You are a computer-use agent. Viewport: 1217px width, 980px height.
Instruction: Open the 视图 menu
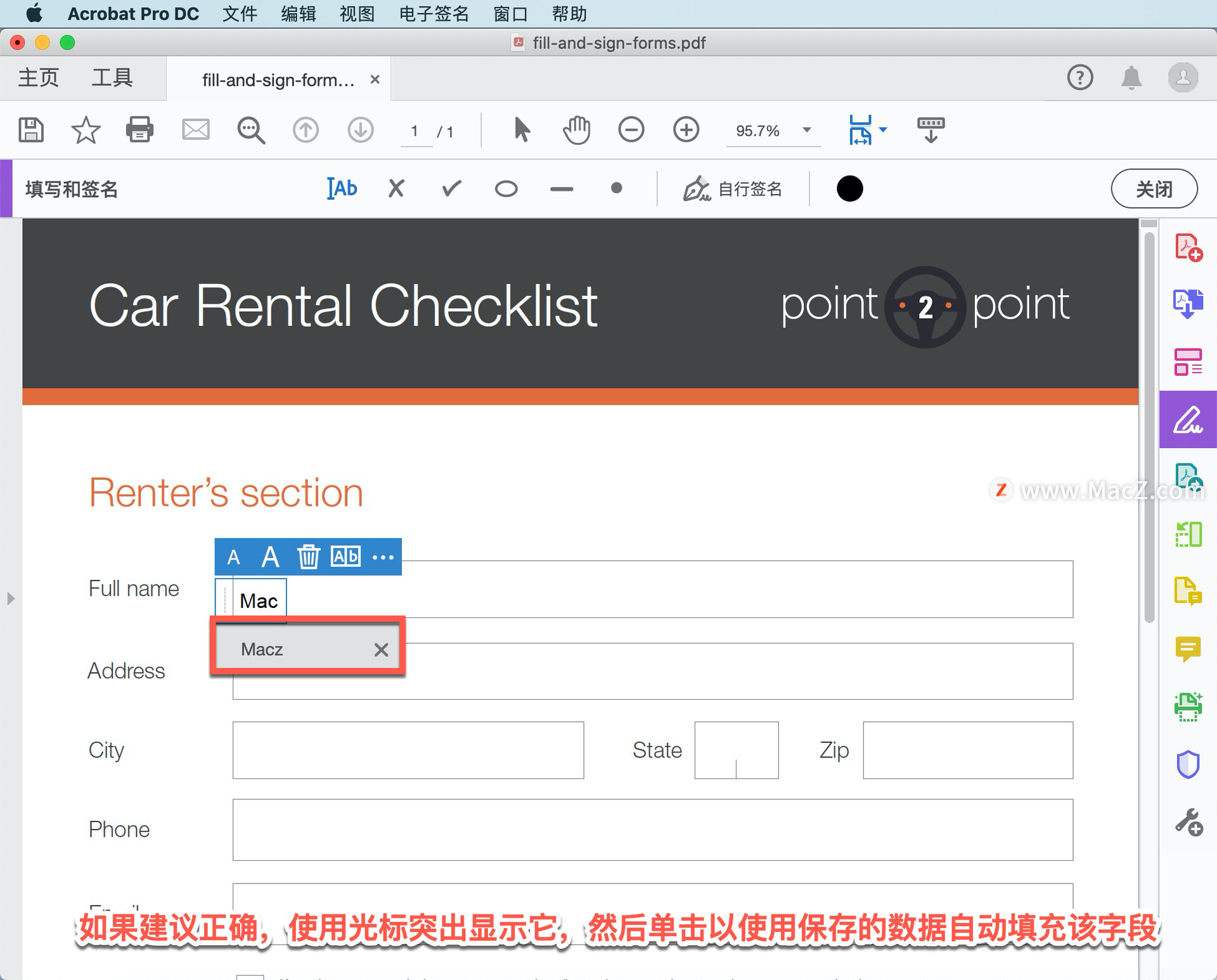[357, 13]
